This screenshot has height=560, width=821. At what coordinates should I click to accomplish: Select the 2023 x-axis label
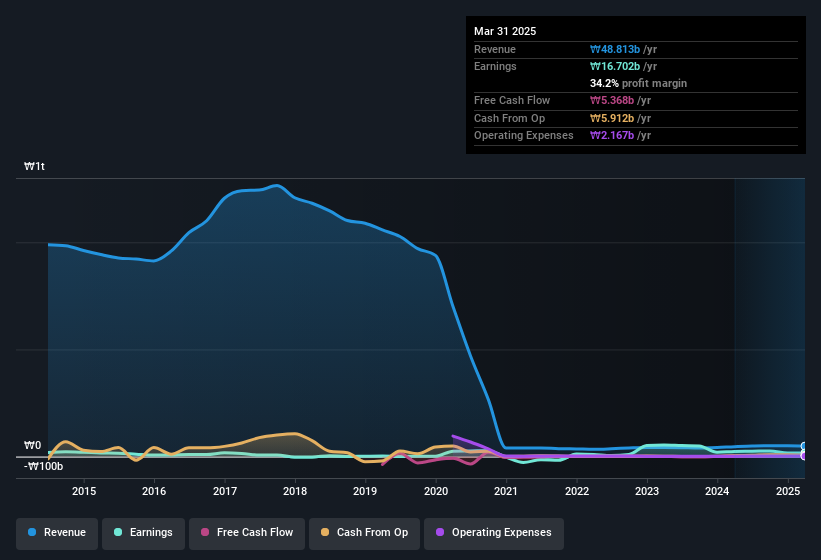click(647, 491)
